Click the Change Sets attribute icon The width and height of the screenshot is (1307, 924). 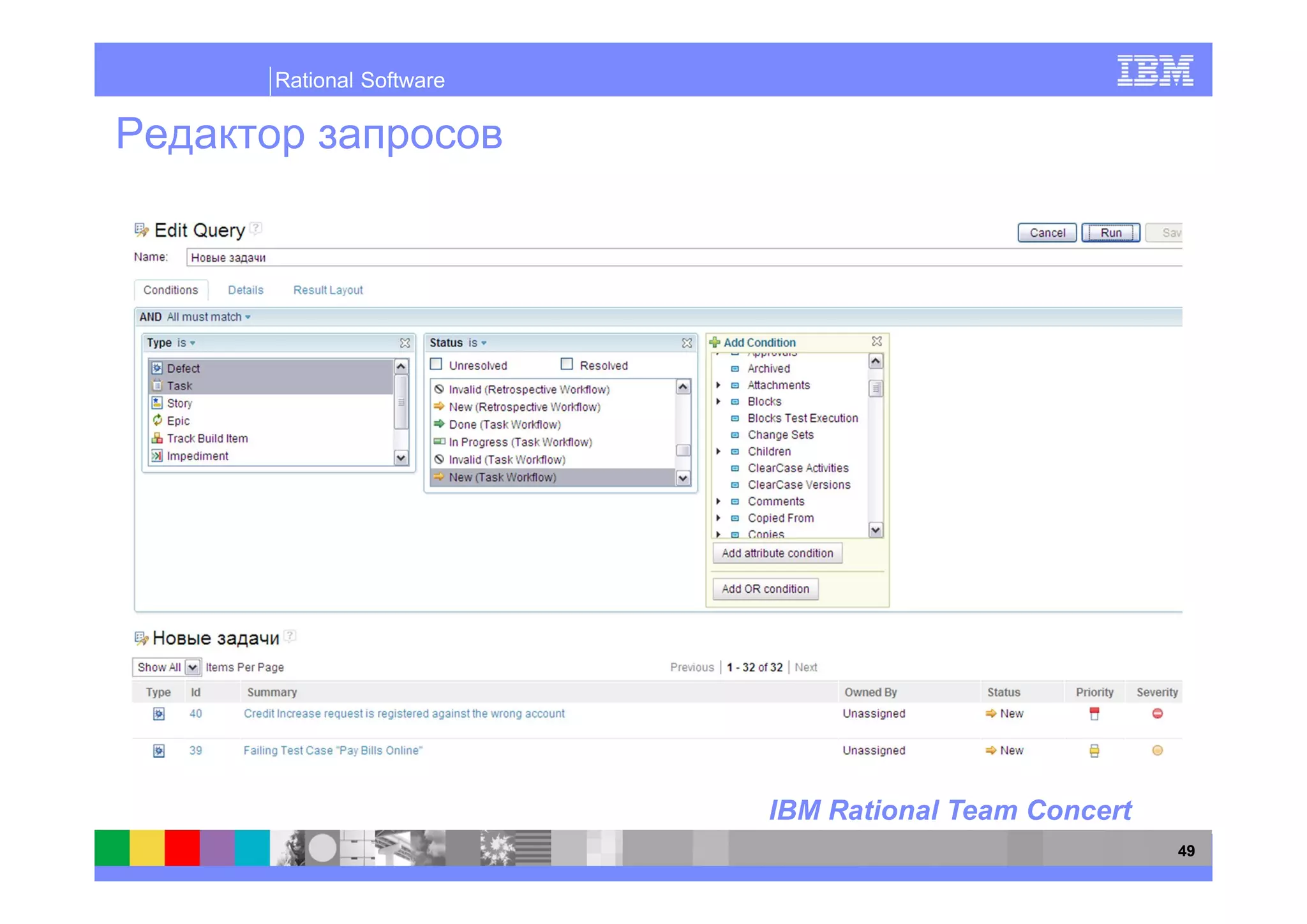click(735, 435)
